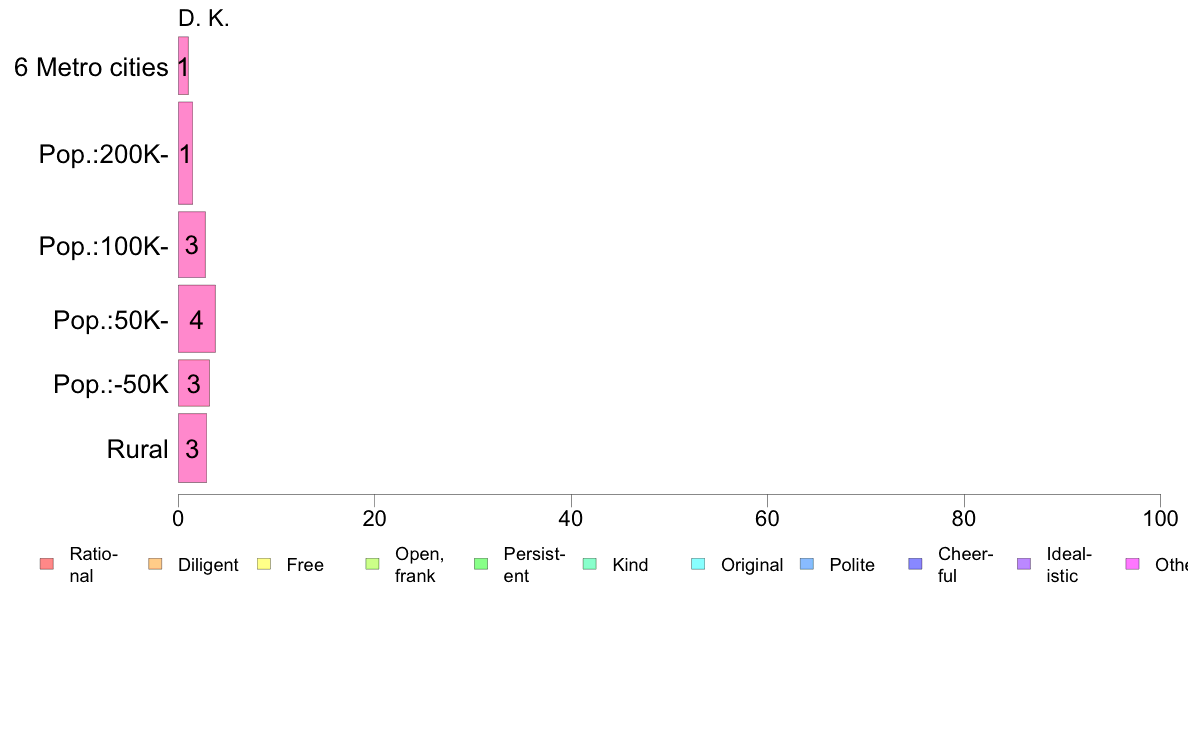This screenshot has width=1188, height=736.
Task: Click the Rational legend color swatch
Action: 47,564
